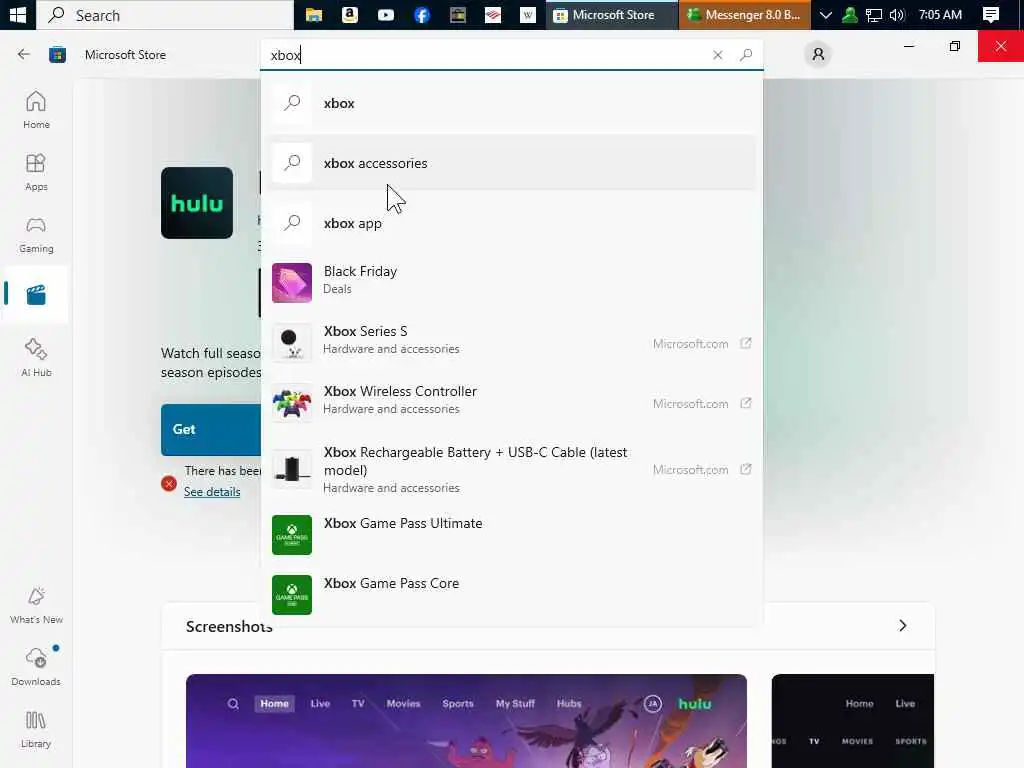
Task: Open Amazon from the taskbar
Action: pos(349,14)
